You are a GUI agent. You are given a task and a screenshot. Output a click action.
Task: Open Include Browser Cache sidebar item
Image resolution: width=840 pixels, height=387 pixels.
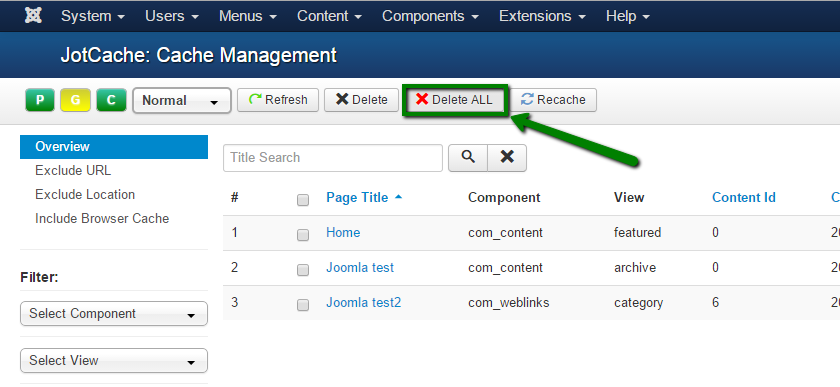[x=102, y=219]
